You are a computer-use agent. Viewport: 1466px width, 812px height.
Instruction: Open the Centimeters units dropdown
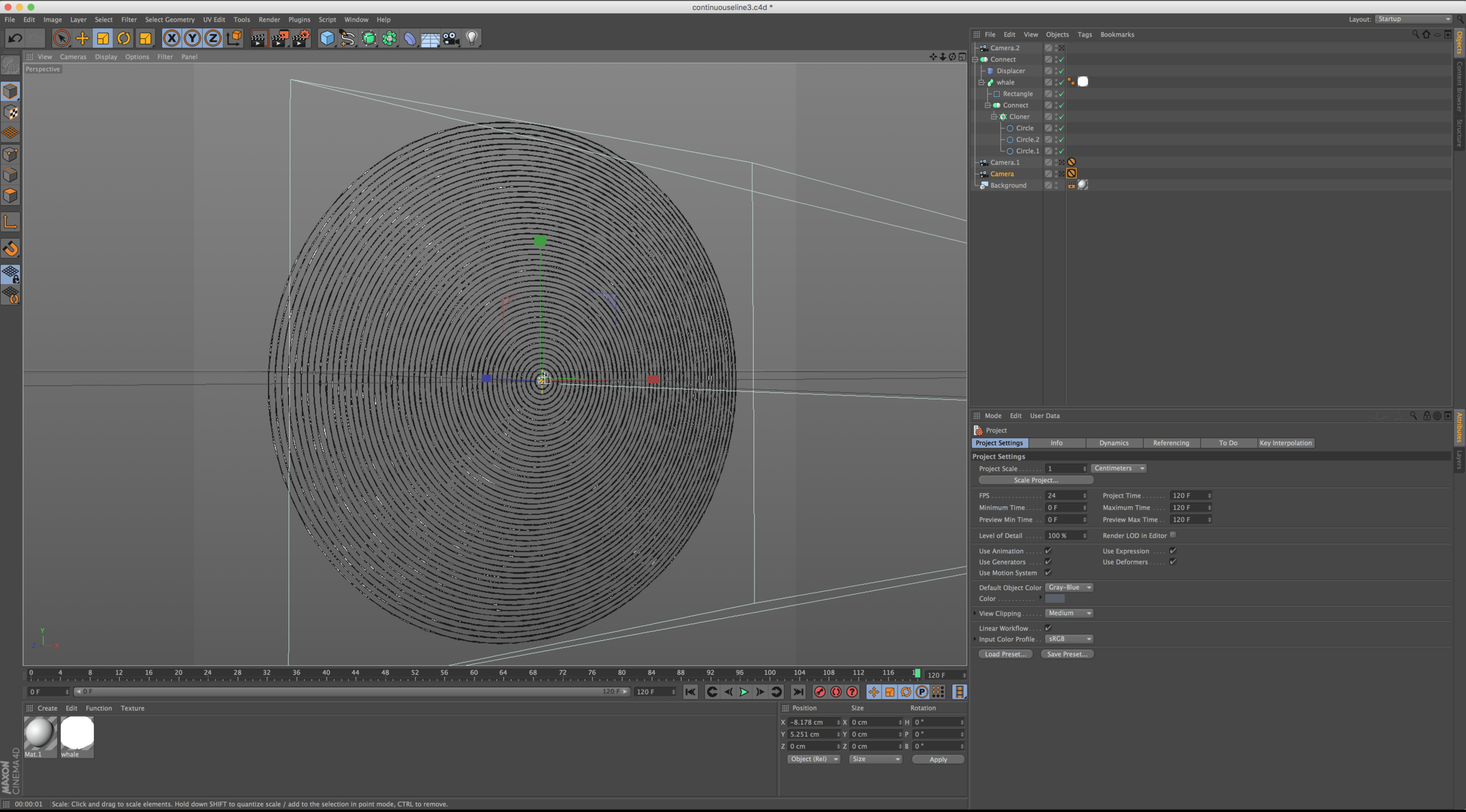click(x=1119, y=468)
